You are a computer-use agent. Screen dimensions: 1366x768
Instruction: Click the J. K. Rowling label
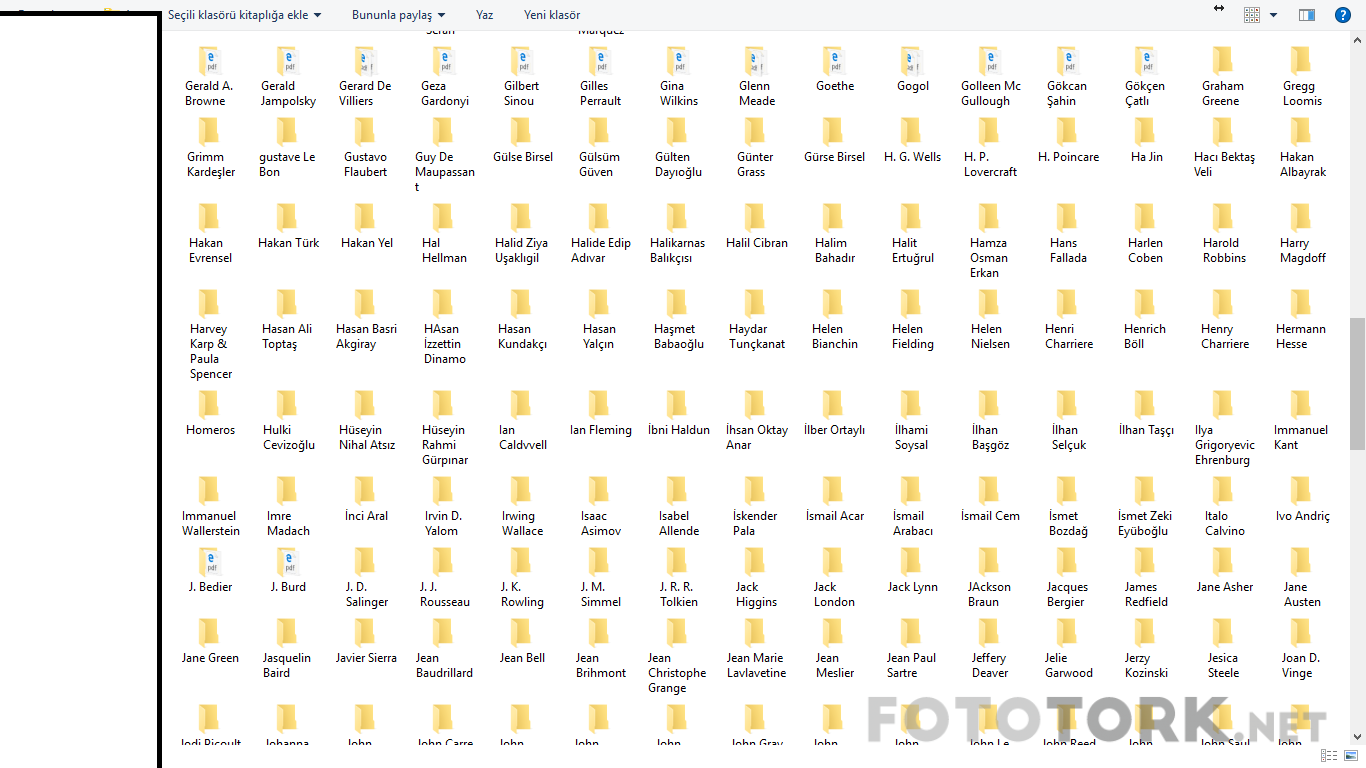[522, 594]
